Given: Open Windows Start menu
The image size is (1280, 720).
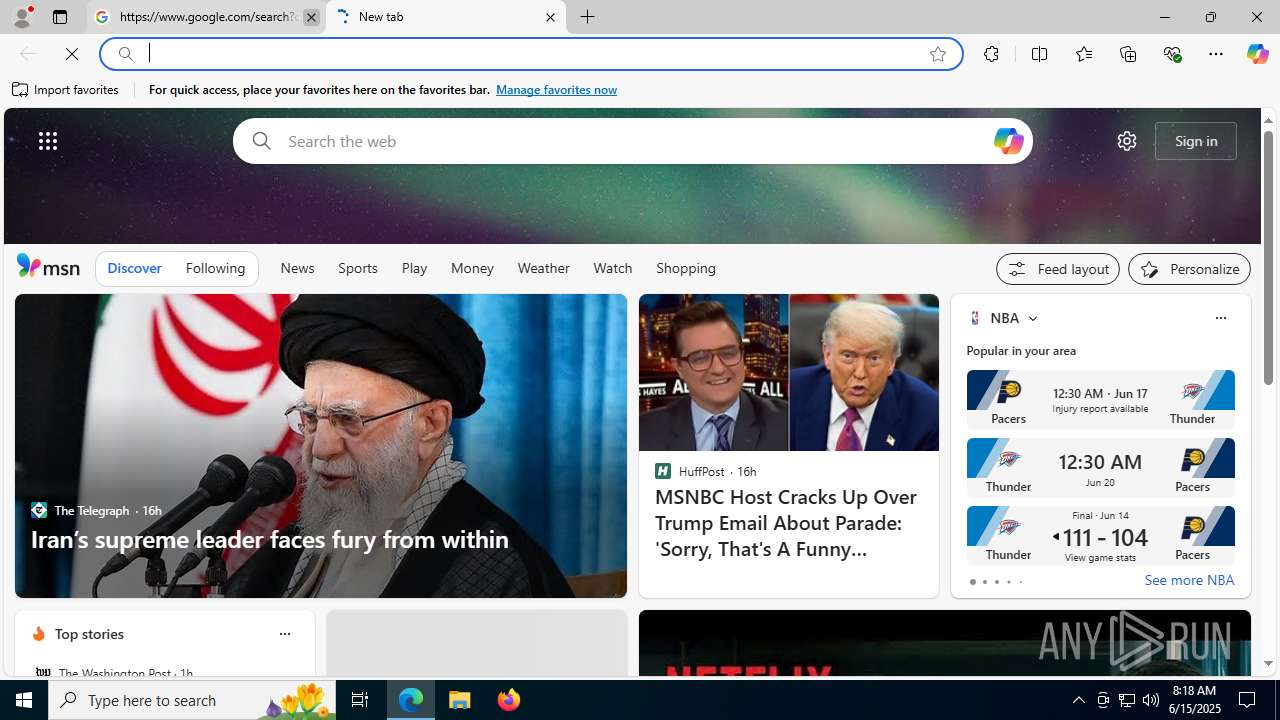Looking at the screenshot, I should 24,700.
